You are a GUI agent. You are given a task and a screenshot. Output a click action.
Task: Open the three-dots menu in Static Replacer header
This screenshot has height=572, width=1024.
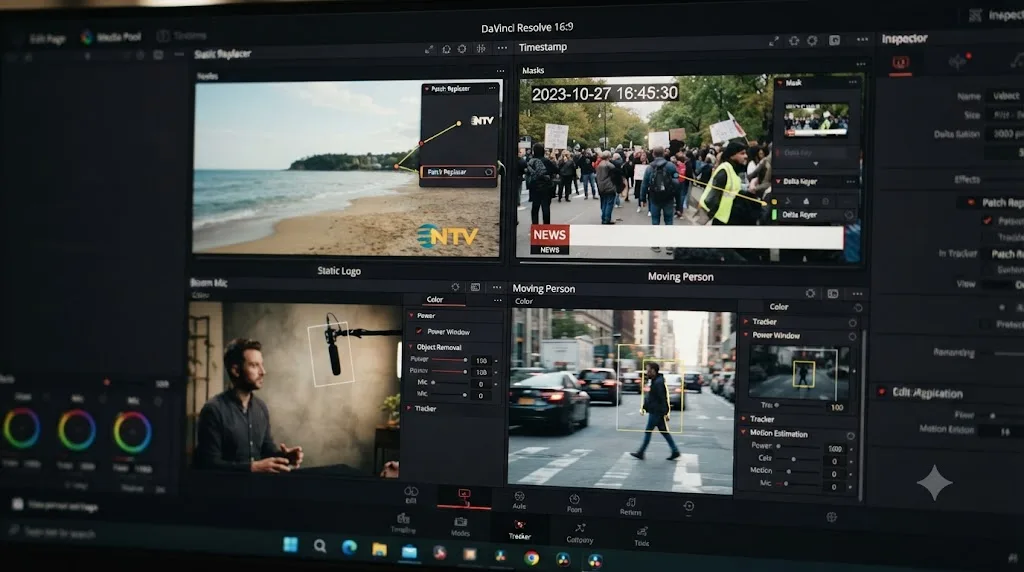502,48
